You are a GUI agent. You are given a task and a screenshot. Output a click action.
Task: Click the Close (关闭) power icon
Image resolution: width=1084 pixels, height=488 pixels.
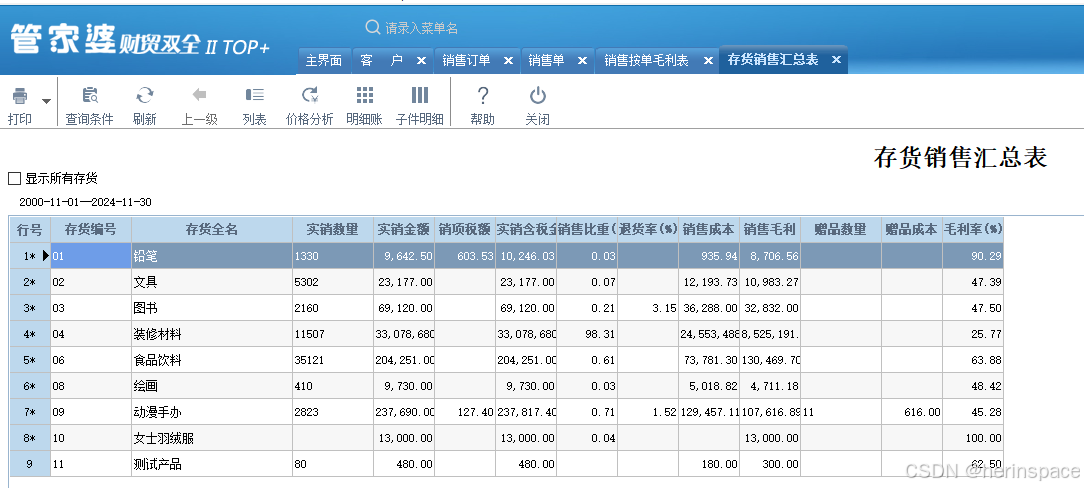tap(537, 96)
